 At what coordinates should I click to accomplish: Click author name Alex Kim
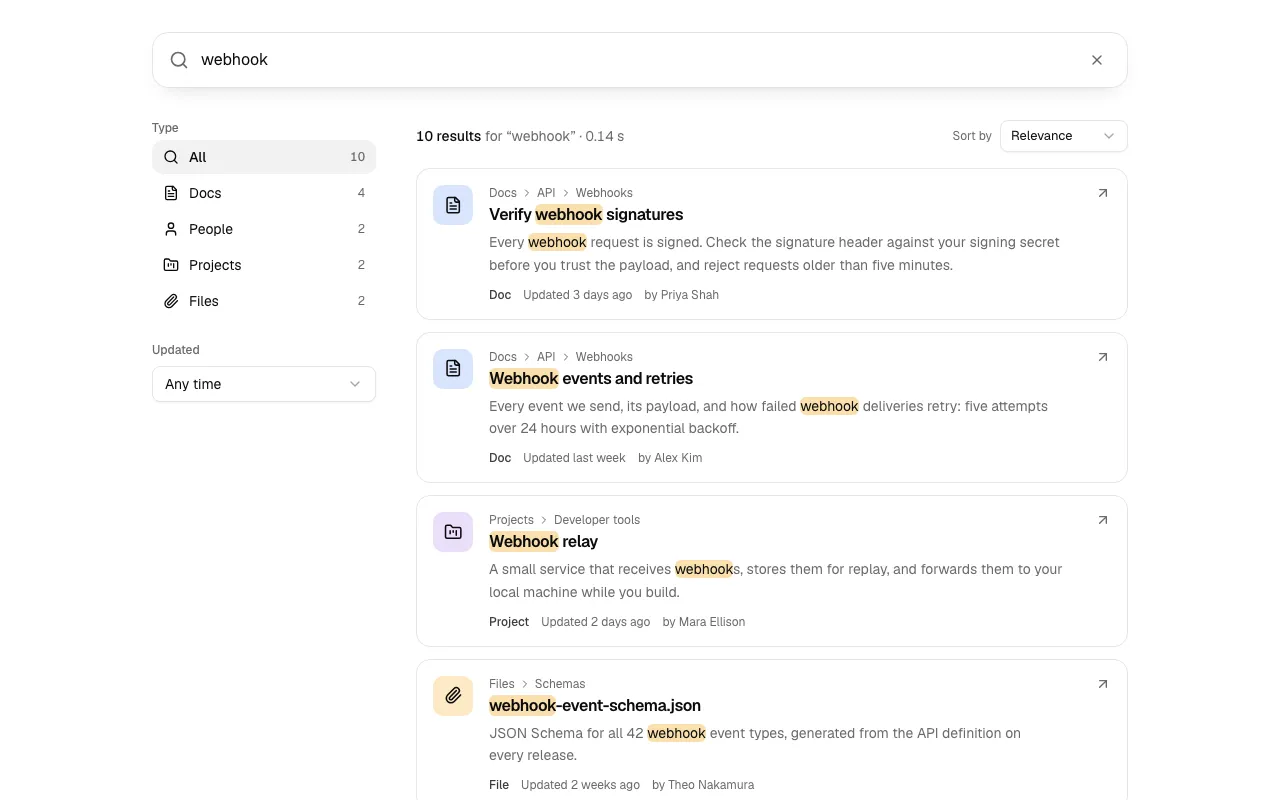pos(678,458)
